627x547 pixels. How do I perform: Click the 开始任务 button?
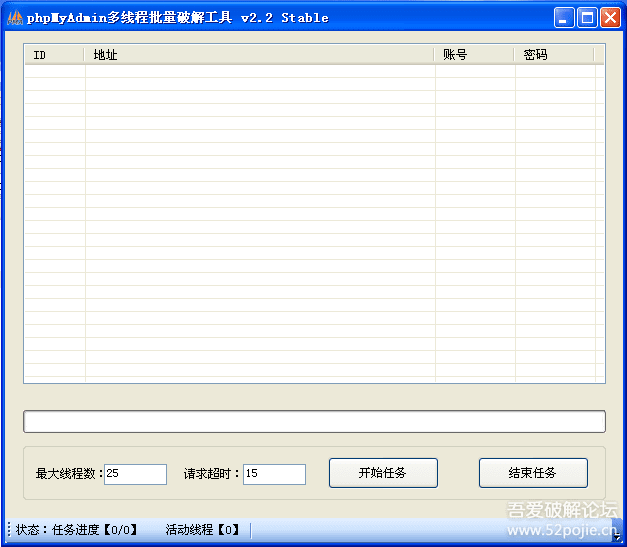click(x=383, y=473)
